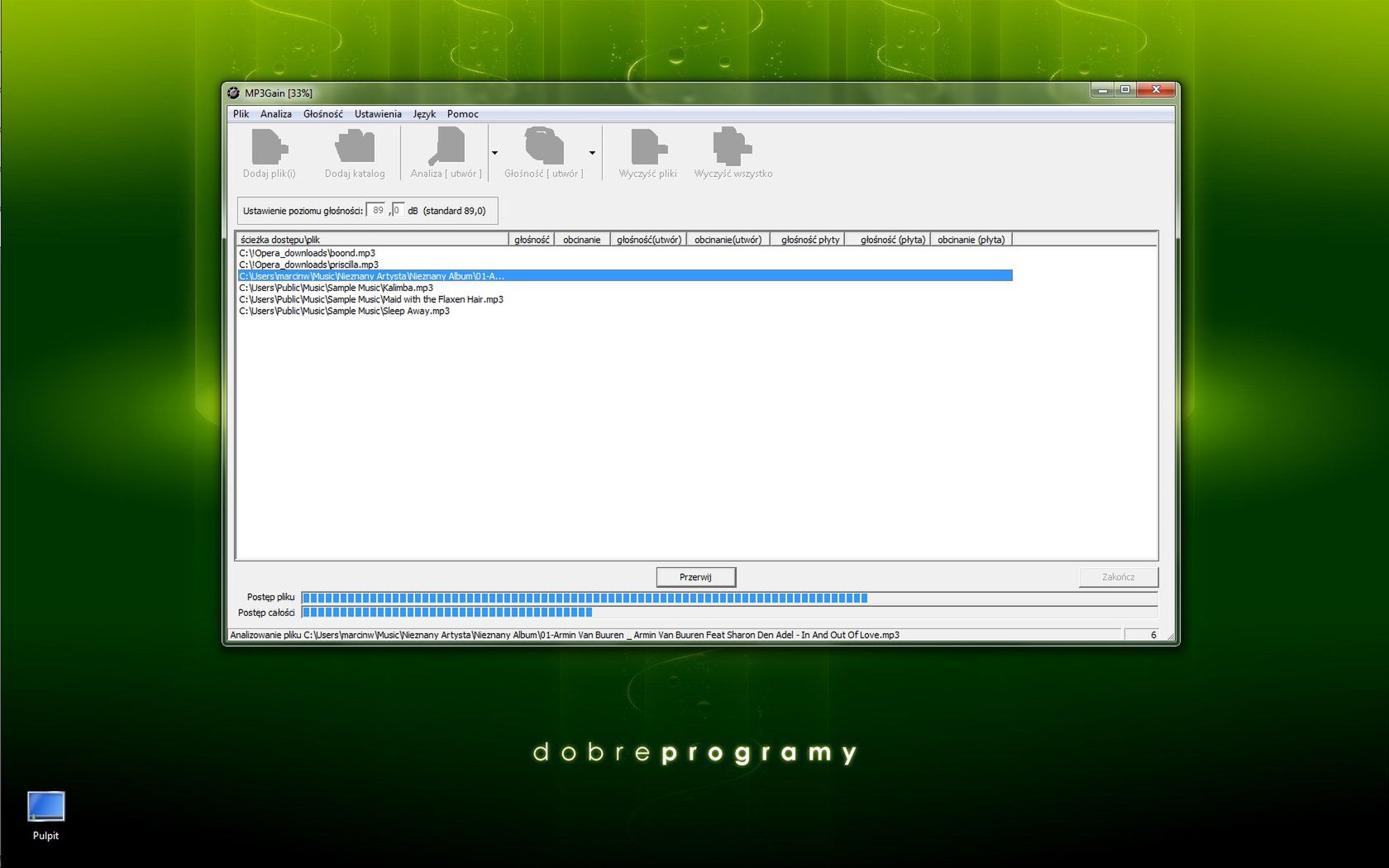Image resolution: width=1389 pixels, height=868 pixels.
Task: Click the (standard 89,0) label
Action: click(454, 211)
